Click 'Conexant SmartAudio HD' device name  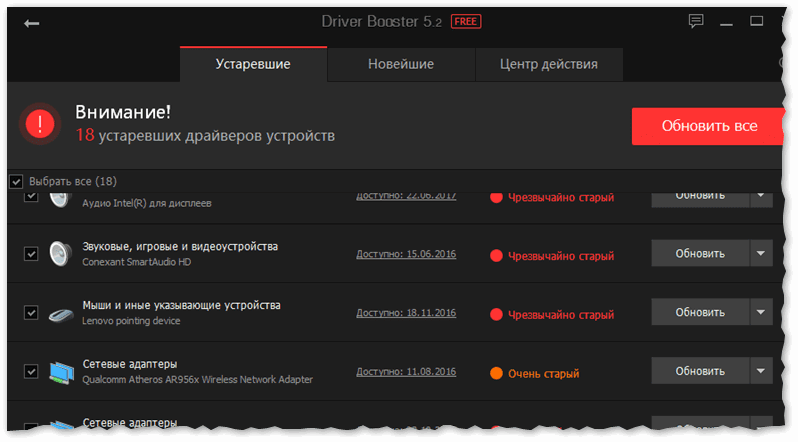point(137,262)
